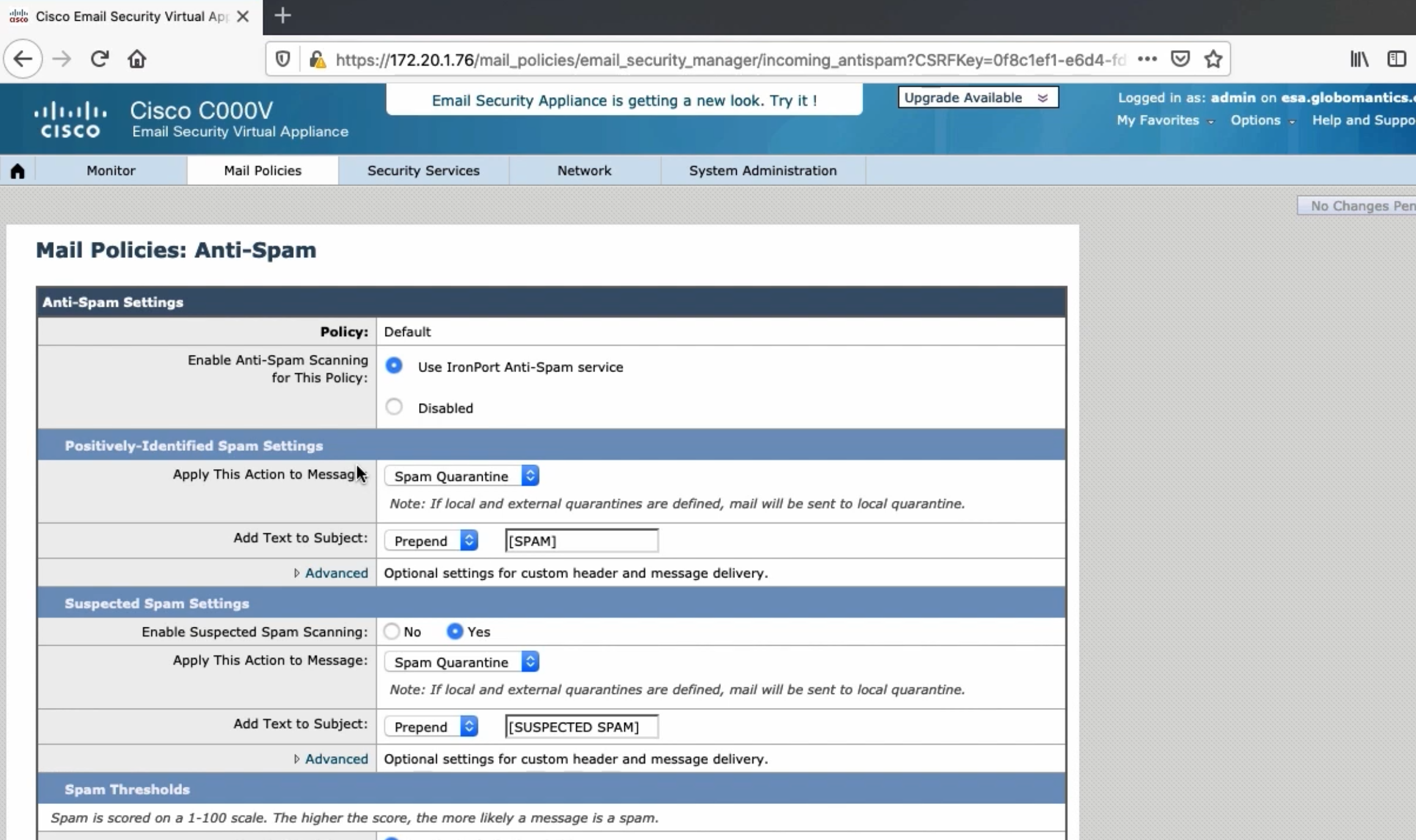The image size is (1416, 840).
Task: Go back using the browser back arrow
Action: coord(23,59)
